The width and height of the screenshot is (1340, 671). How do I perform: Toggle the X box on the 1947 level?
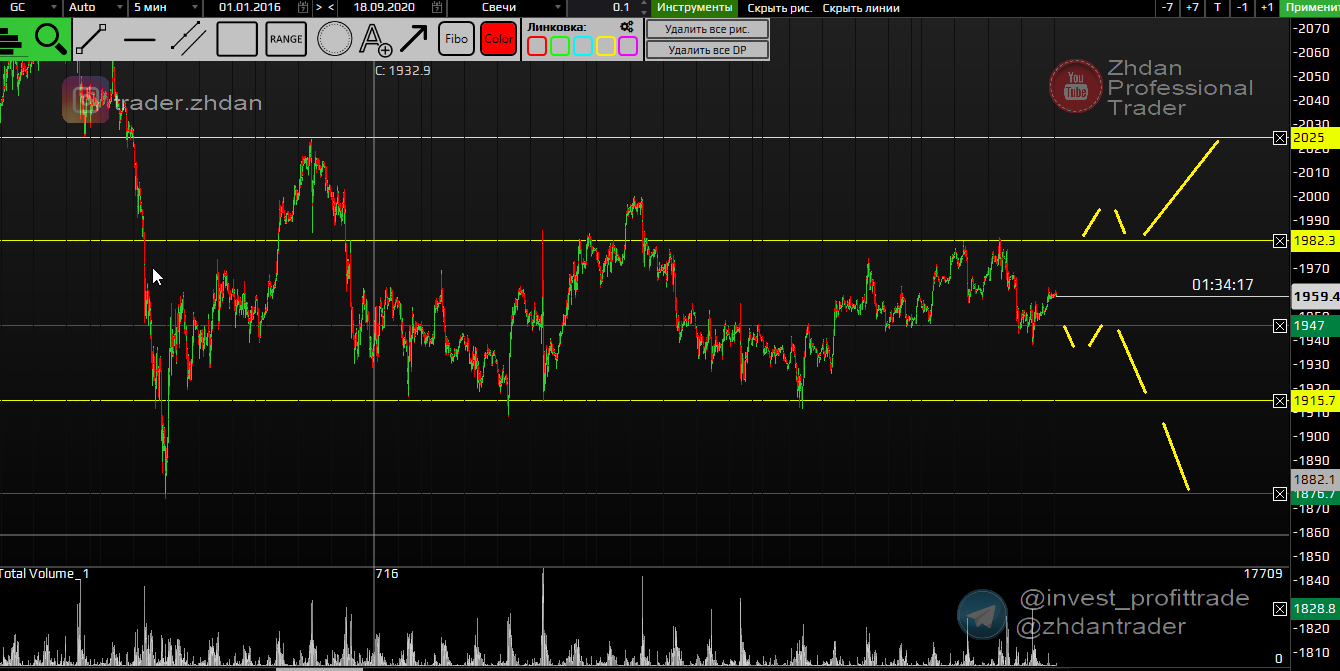click(1280, 326)
